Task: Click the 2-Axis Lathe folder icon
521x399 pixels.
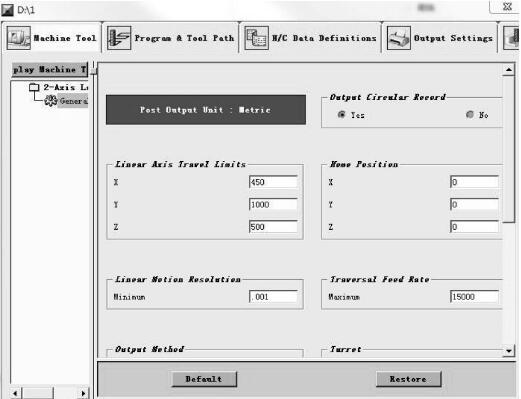Action: click(x=34, y=87)
